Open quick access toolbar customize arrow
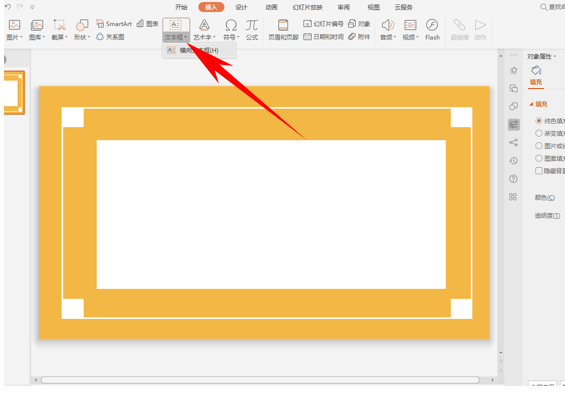565x393 pixels. coord(32,6)
